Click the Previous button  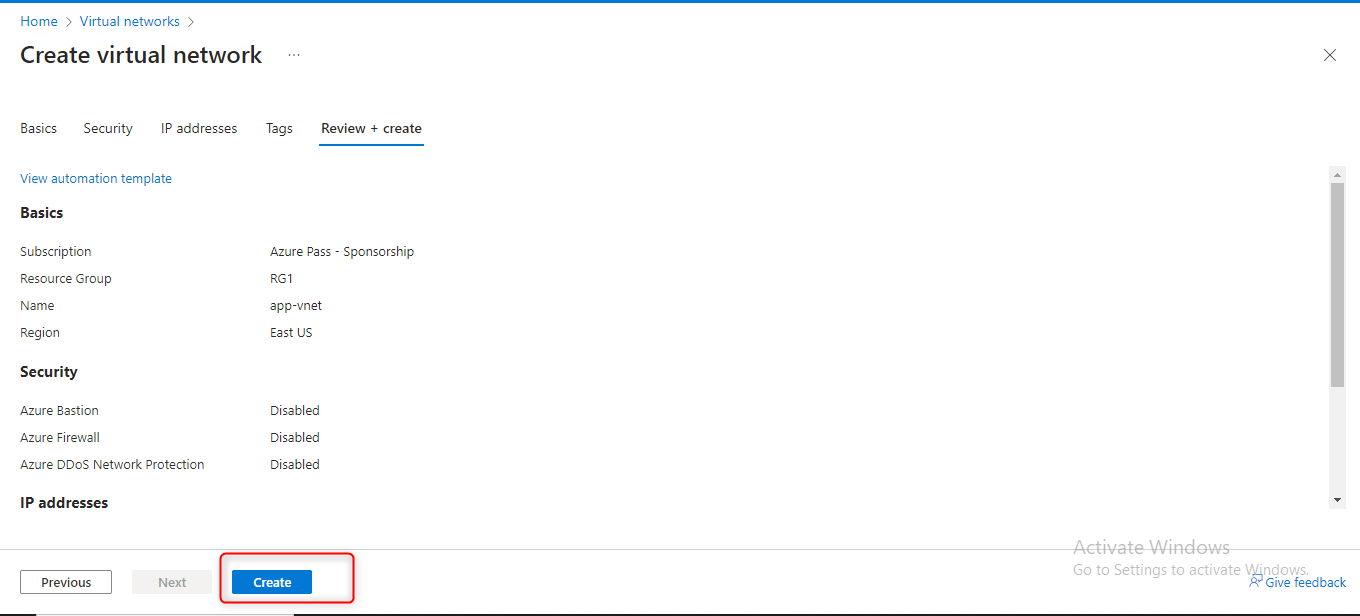point(66,582)
